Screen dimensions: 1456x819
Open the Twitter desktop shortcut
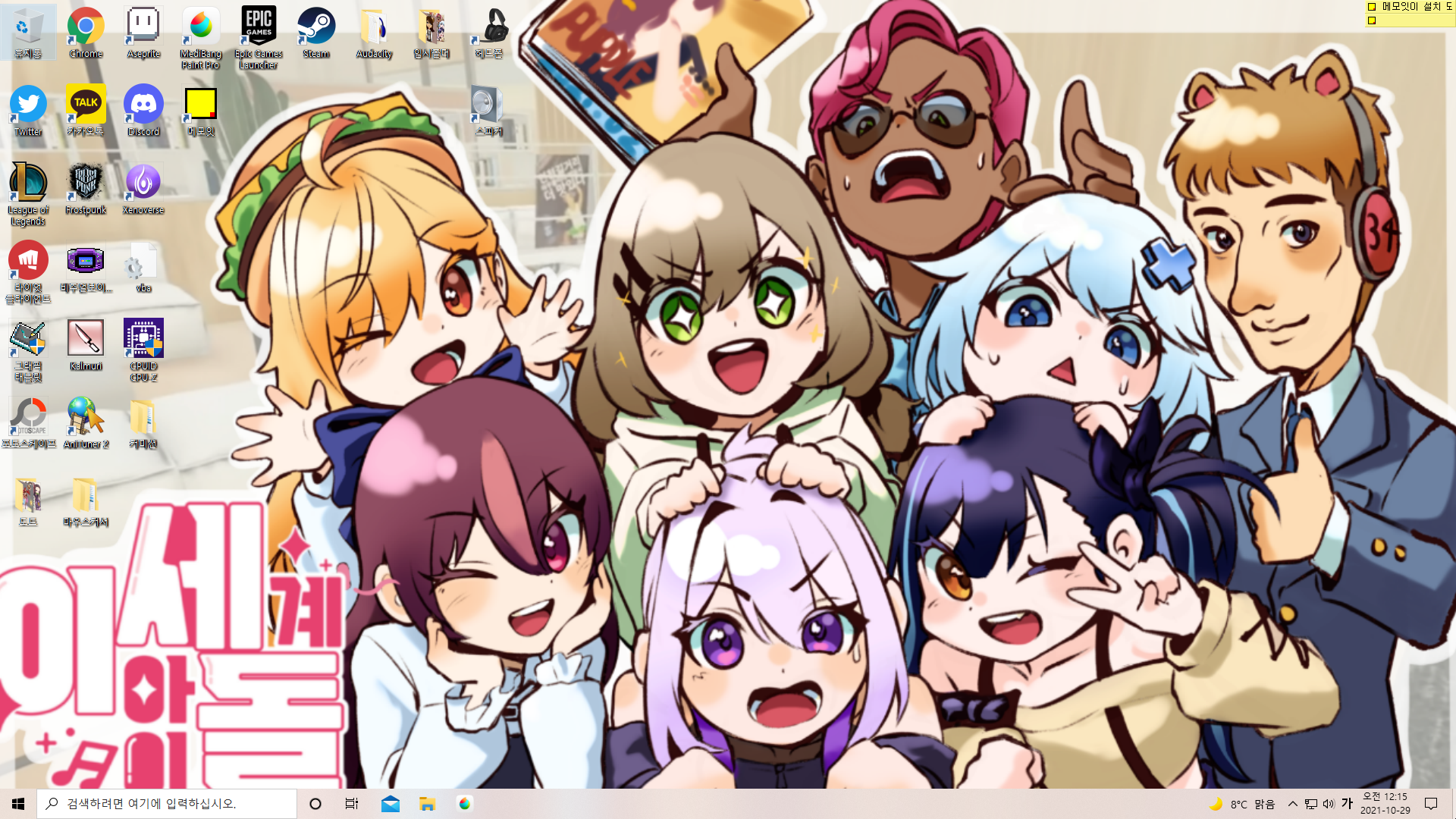click(28, 111)
